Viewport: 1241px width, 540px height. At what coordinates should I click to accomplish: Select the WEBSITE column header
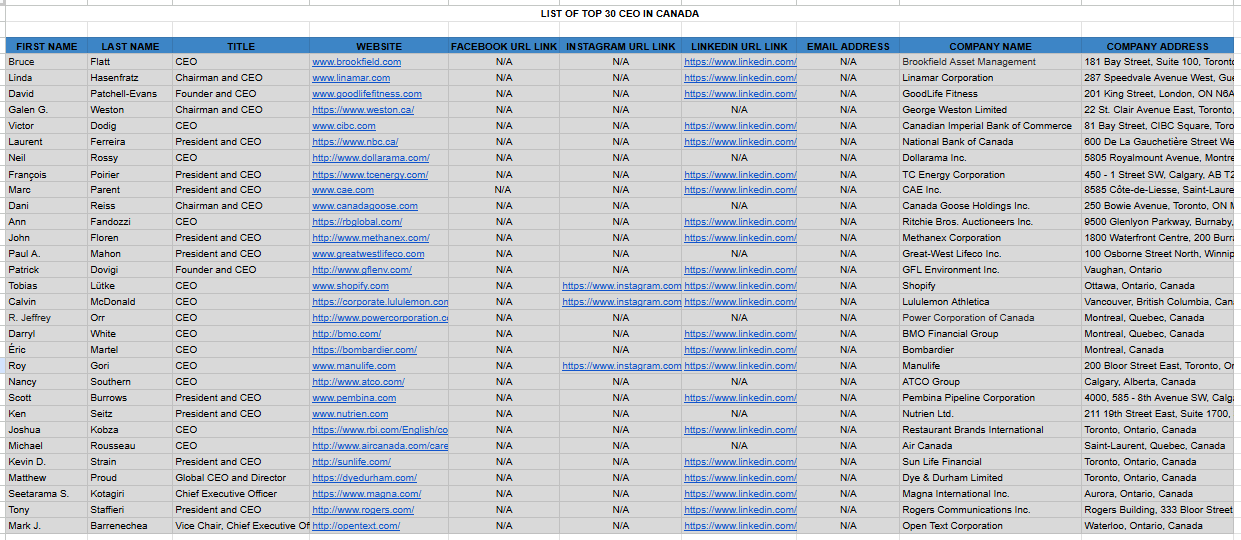[379, 46]
